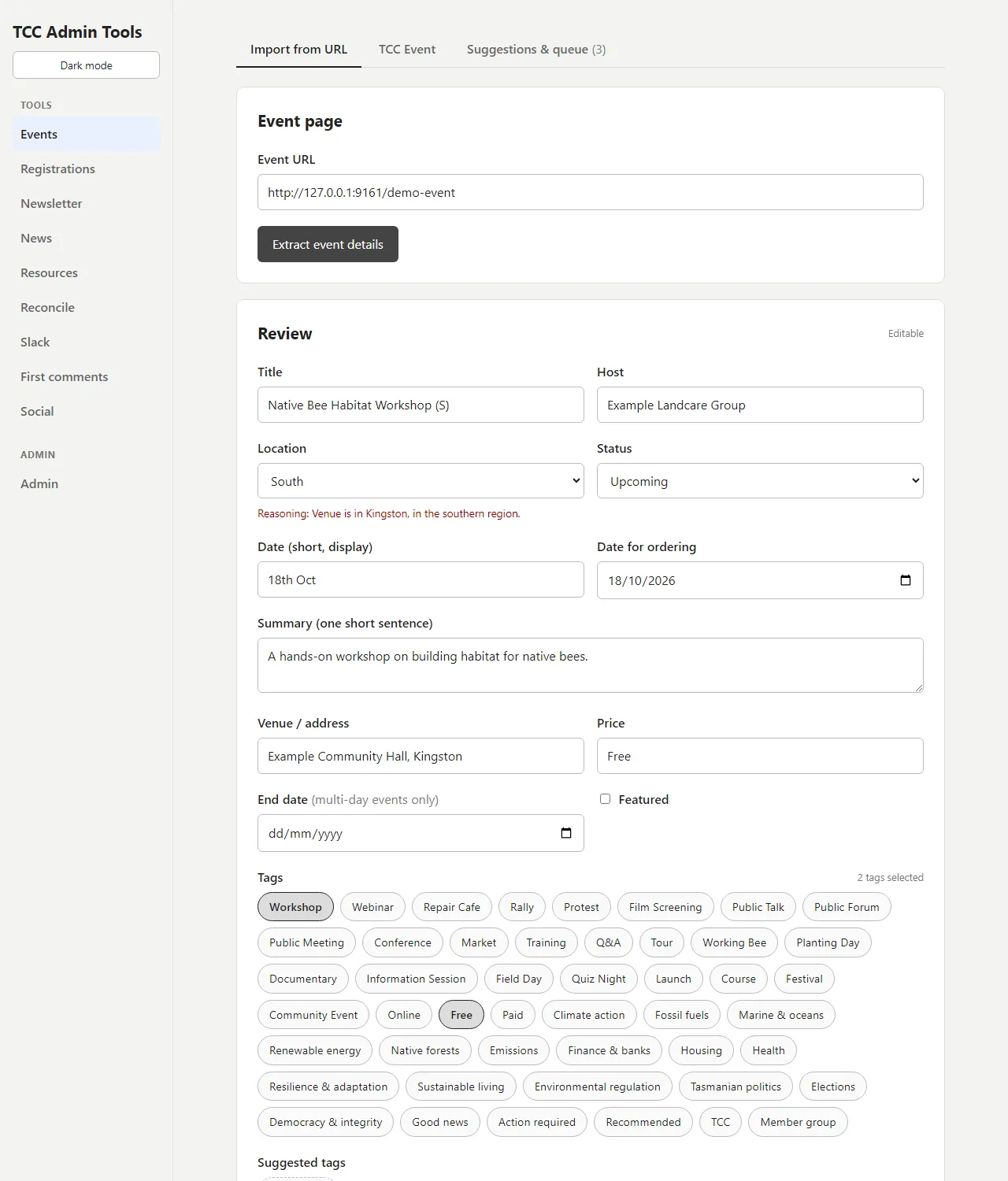Switch to the TCC Event tab
The height and width of the screenshot is (1181, 1008).
[x=407, y=50]
